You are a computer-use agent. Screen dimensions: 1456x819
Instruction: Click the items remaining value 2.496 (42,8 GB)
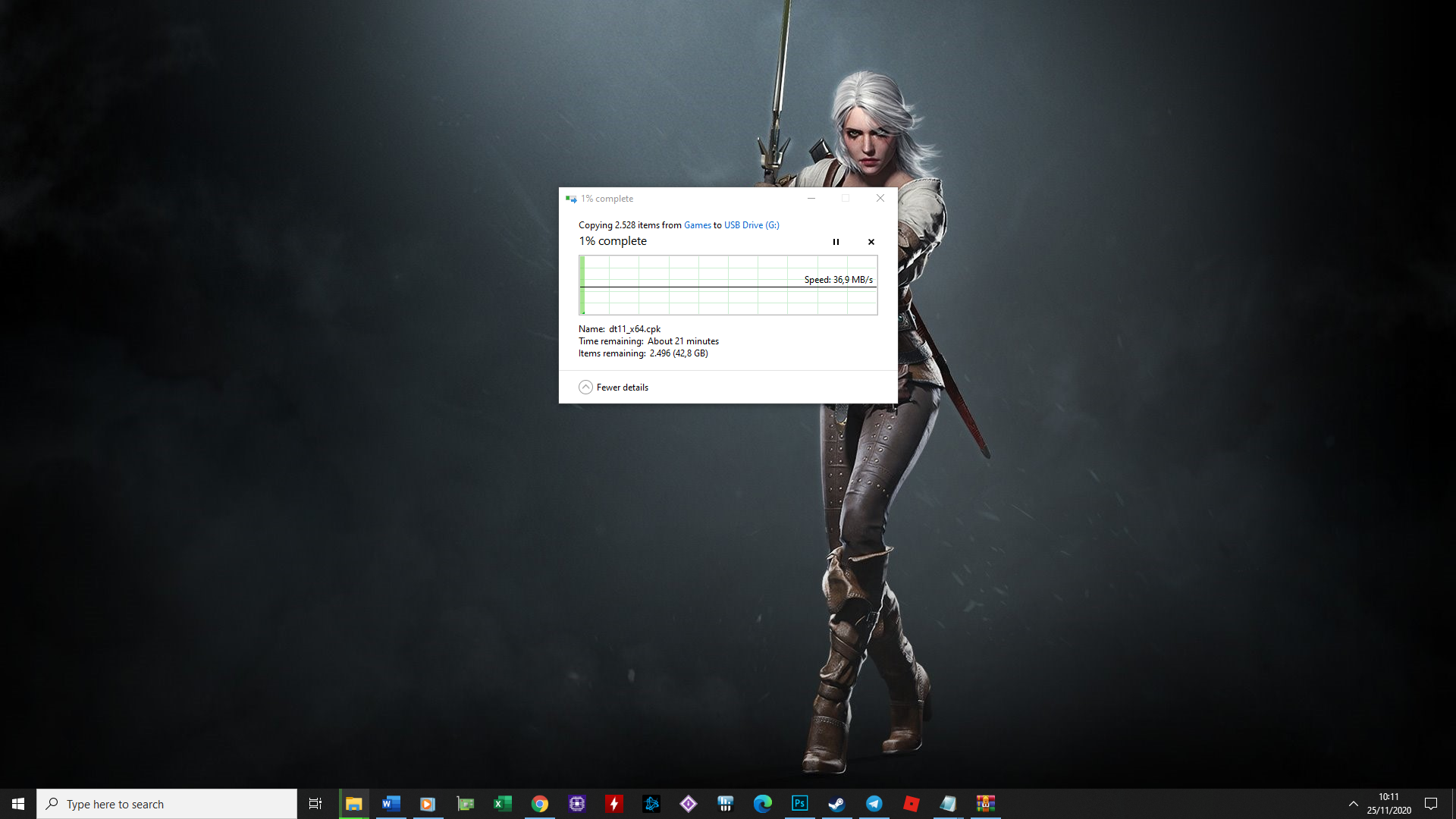(679, 353)
